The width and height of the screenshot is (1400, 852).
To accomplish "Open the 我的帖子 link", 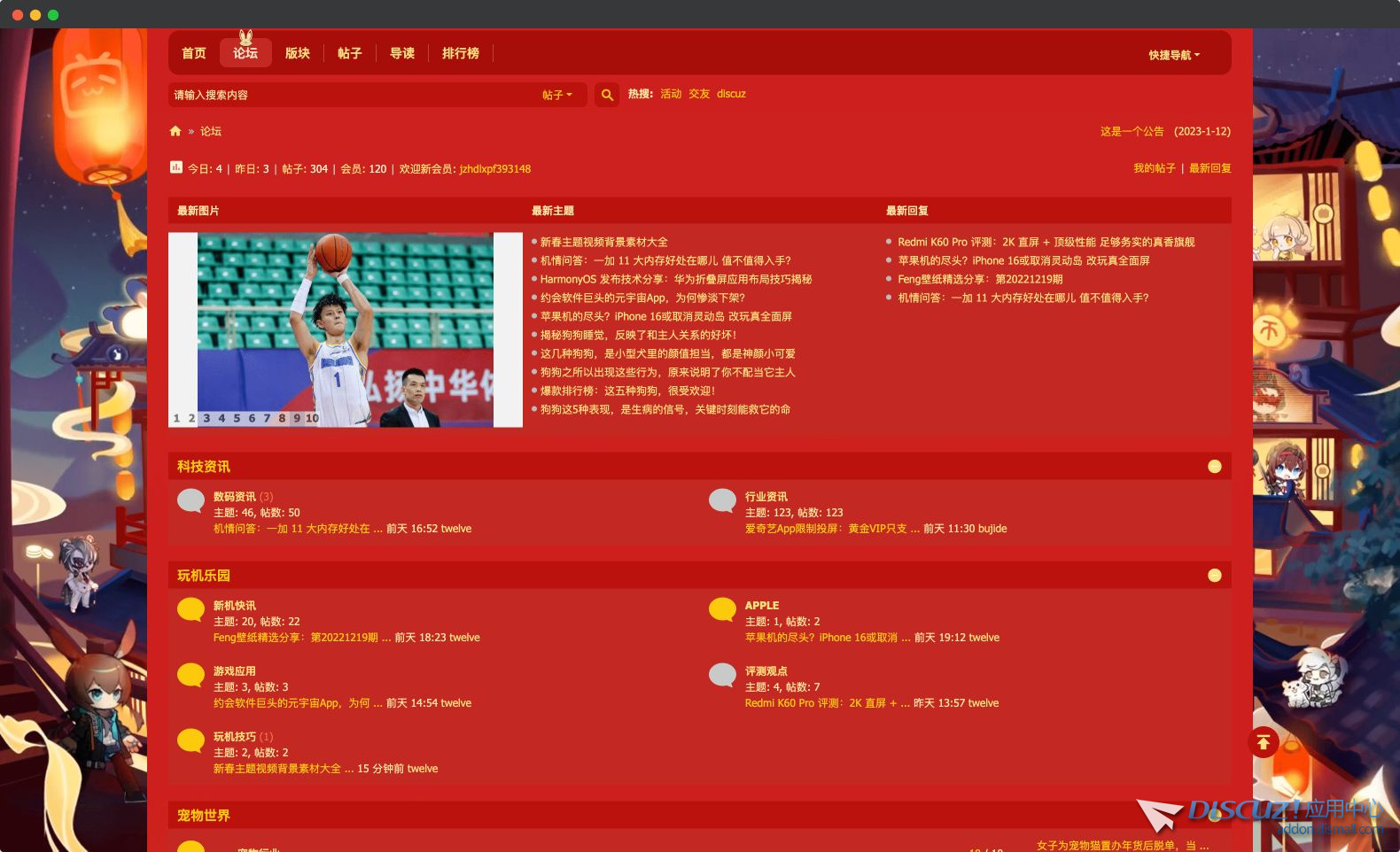I will click(x=1154, y=168).
